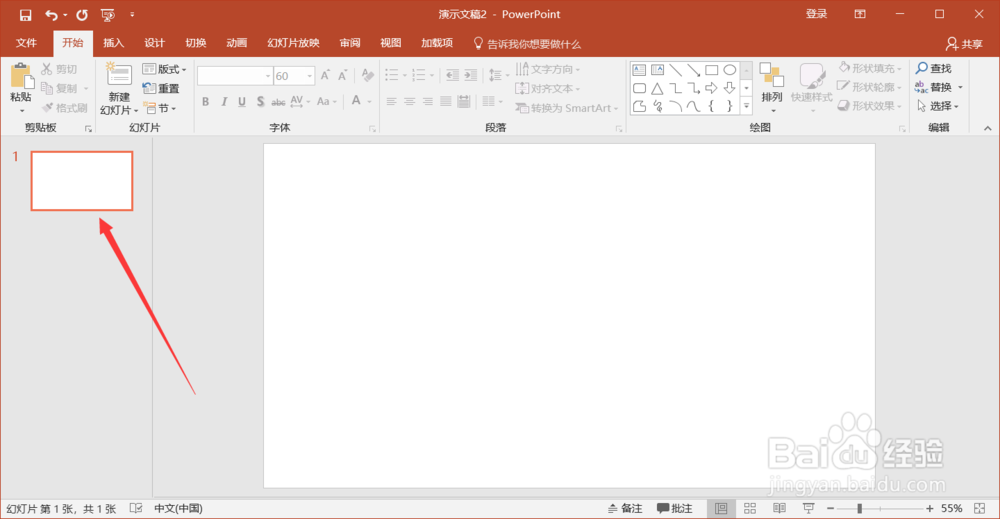Screen dimensions: 1000x519
Task: Select the Text Box shape in gallery
Action: tap(639, 69)
